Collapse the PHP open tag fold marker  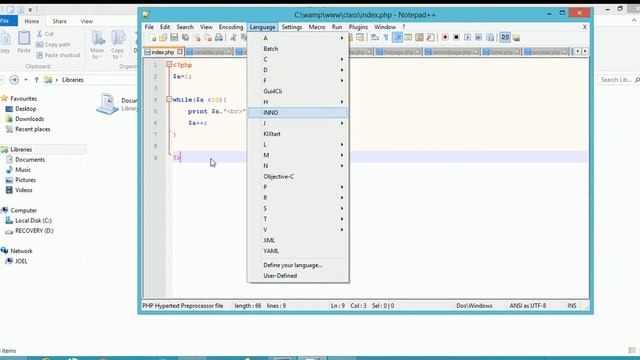[x=169, y=64]
